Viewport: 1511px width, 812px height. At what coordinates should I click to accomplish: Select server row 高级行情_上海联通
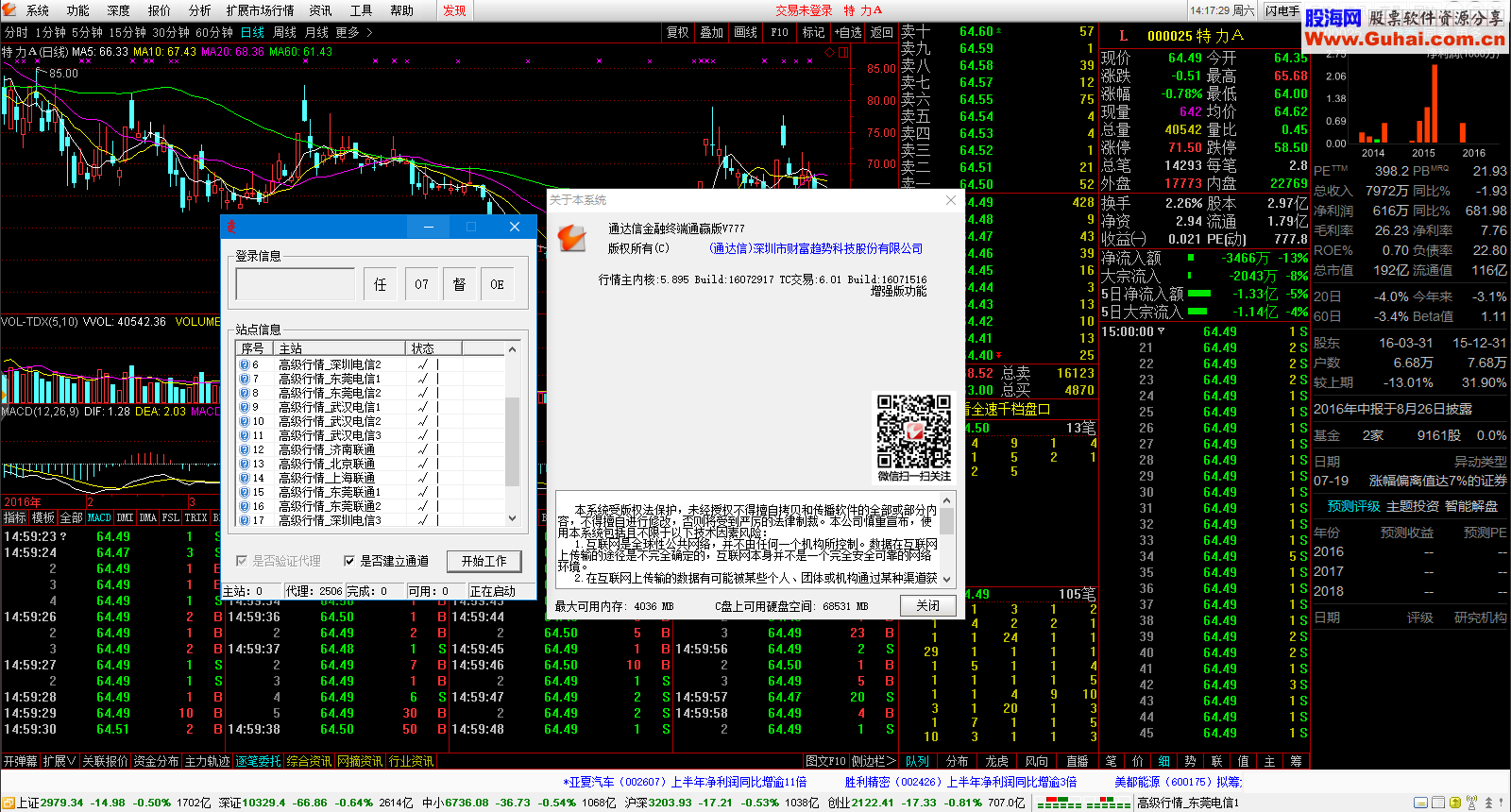(370, 478)
